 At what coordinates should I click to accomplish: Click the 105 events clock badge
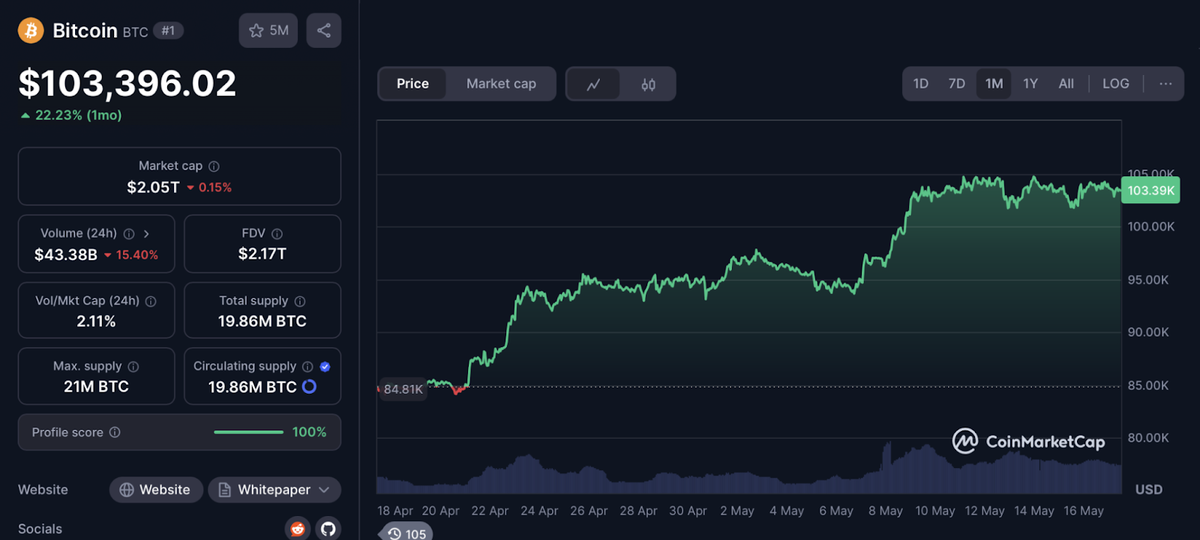408,533
